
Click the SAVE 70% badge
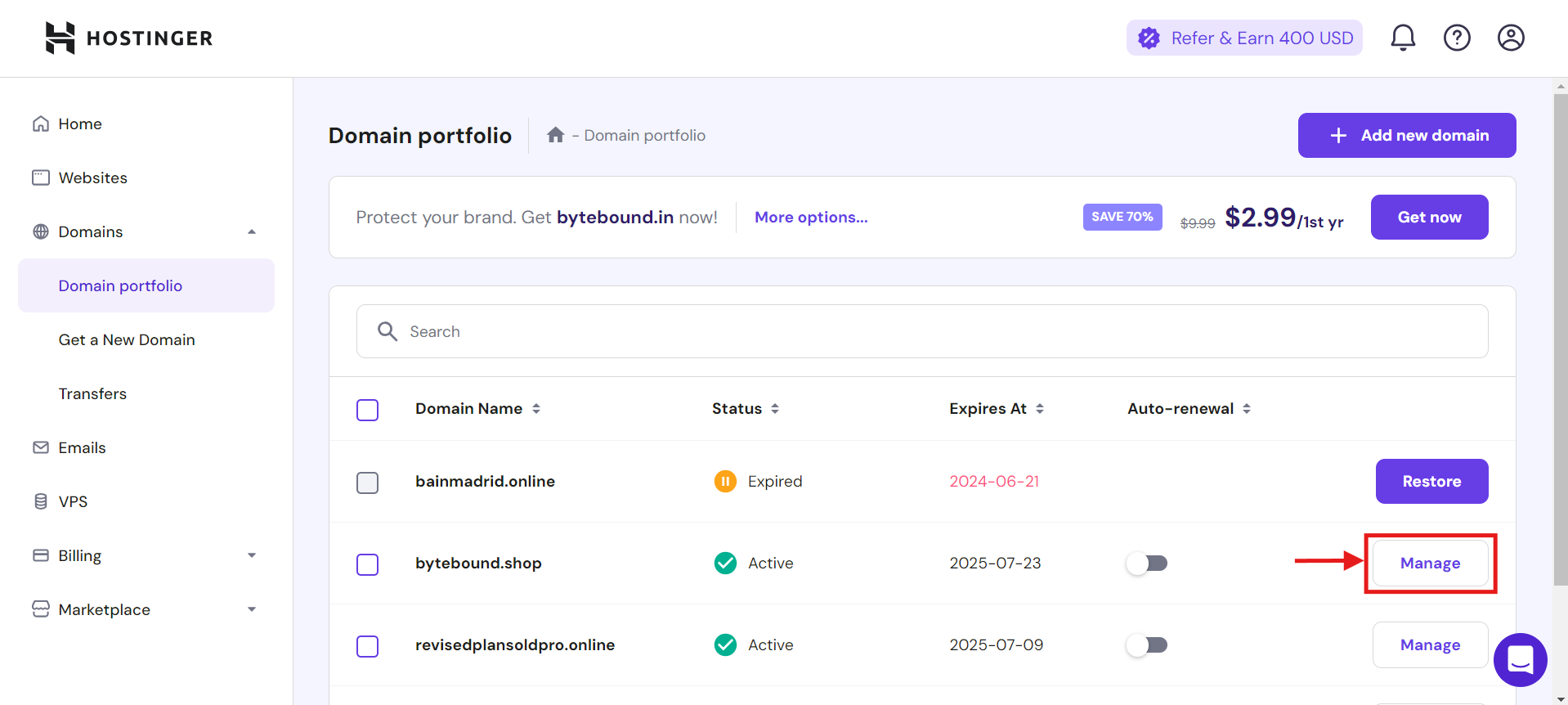click(x=1122, y=217)
